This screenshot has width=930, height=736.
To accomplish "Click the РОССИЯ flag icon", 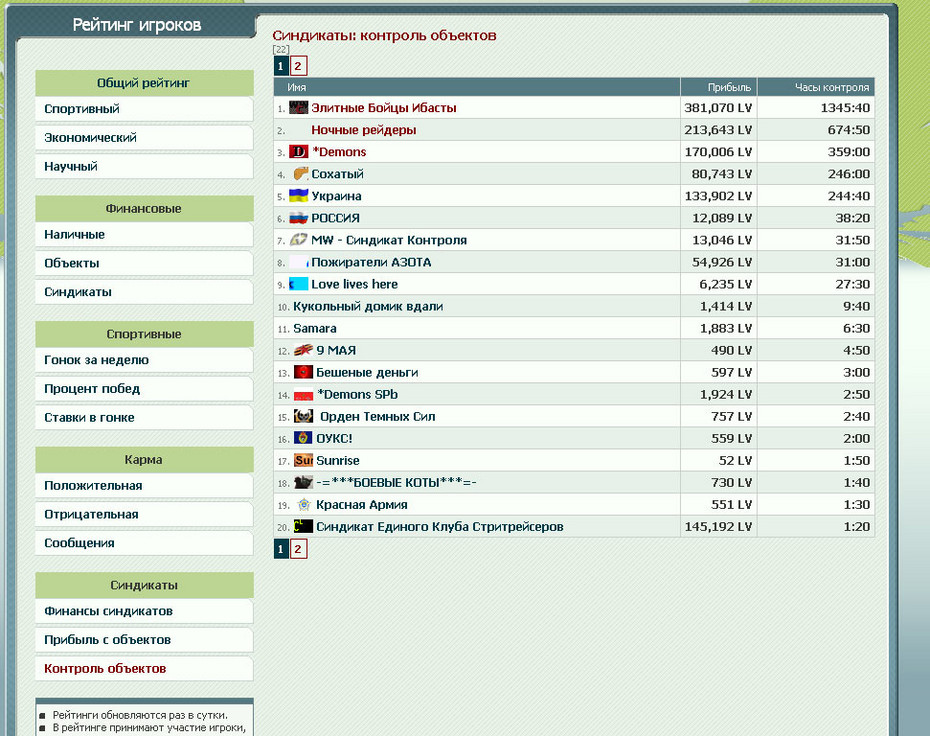I will tap(298, 218).
